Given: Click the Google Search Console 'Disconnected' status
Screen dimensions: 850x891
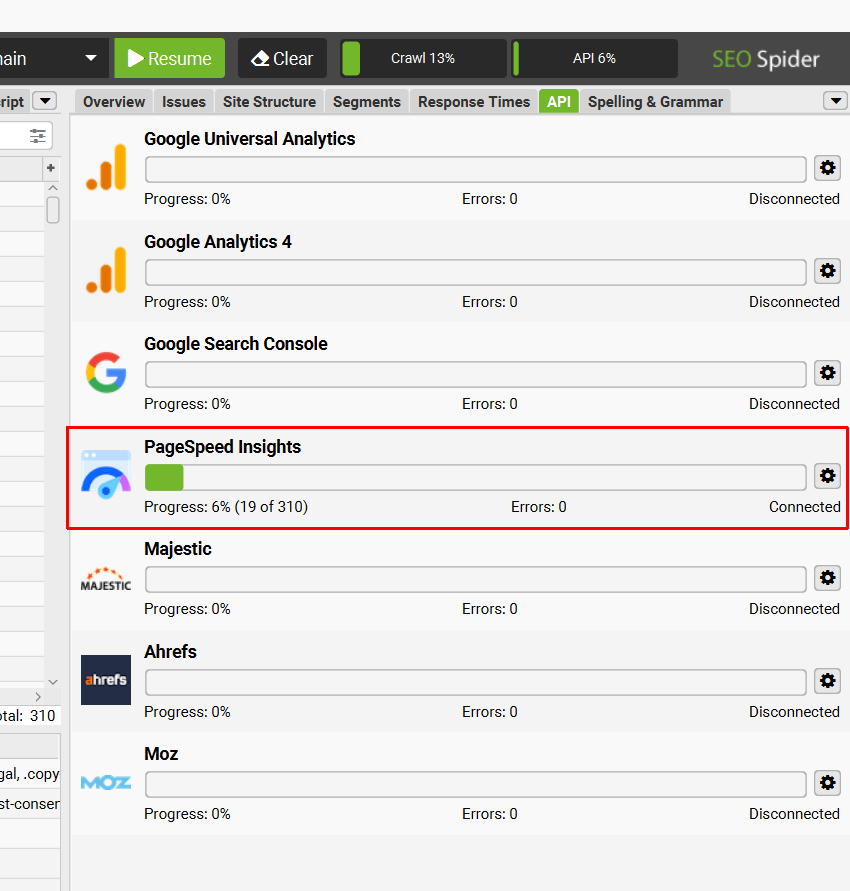Looking at the screenshot, I should [794, 403].
